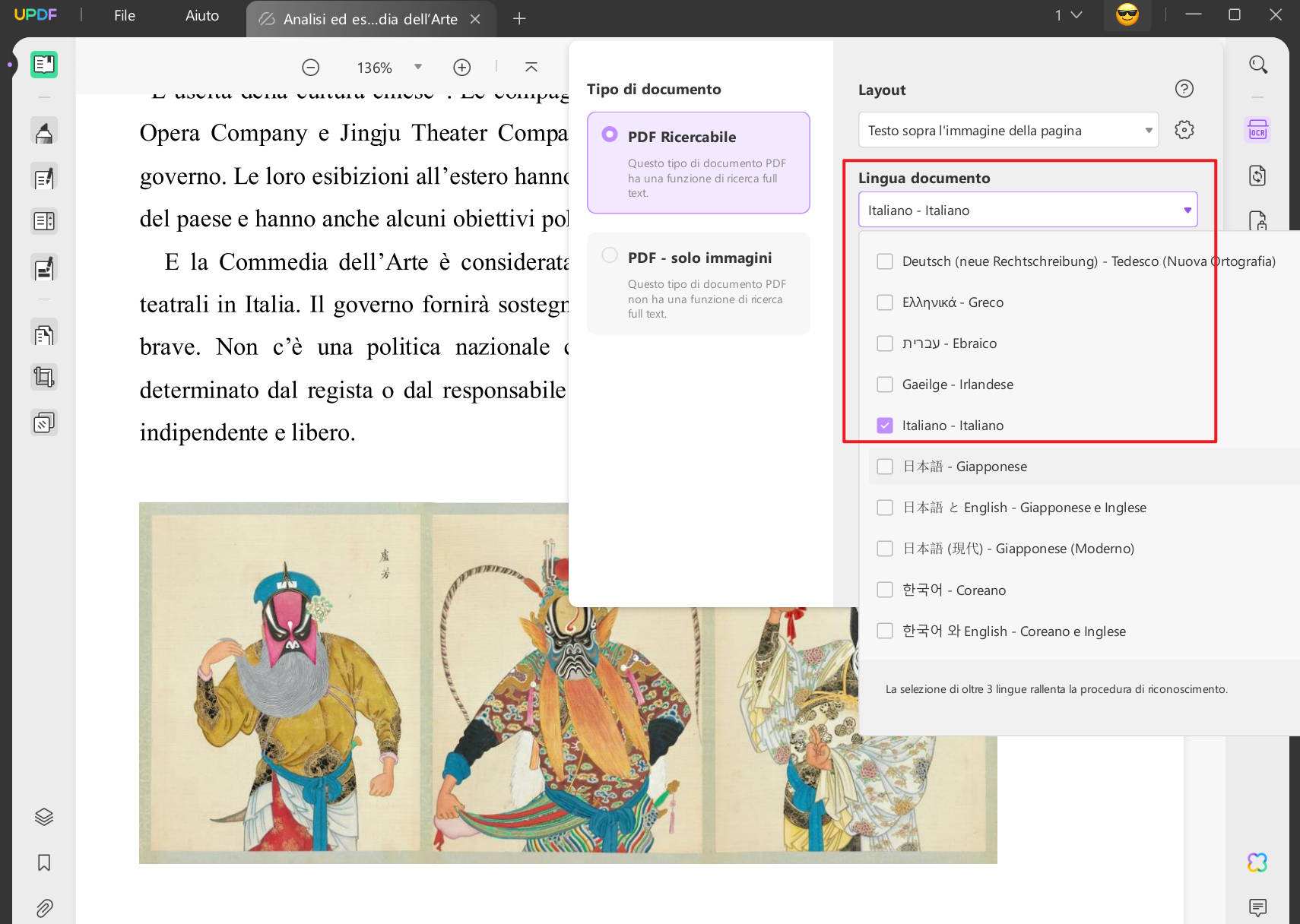Check Coreano e Inglese language
The width and height of the screenshot is (1300, 924).
(884, 631)
